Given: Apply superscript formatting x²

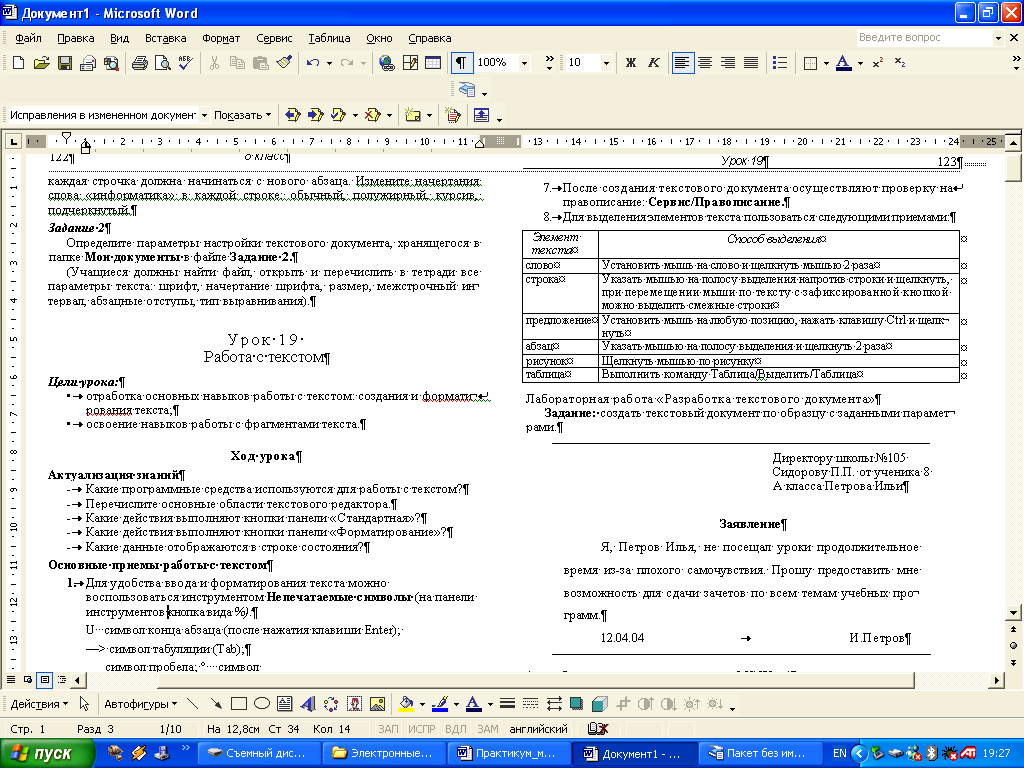Looking at the screenshot, I should click(877, 63).
